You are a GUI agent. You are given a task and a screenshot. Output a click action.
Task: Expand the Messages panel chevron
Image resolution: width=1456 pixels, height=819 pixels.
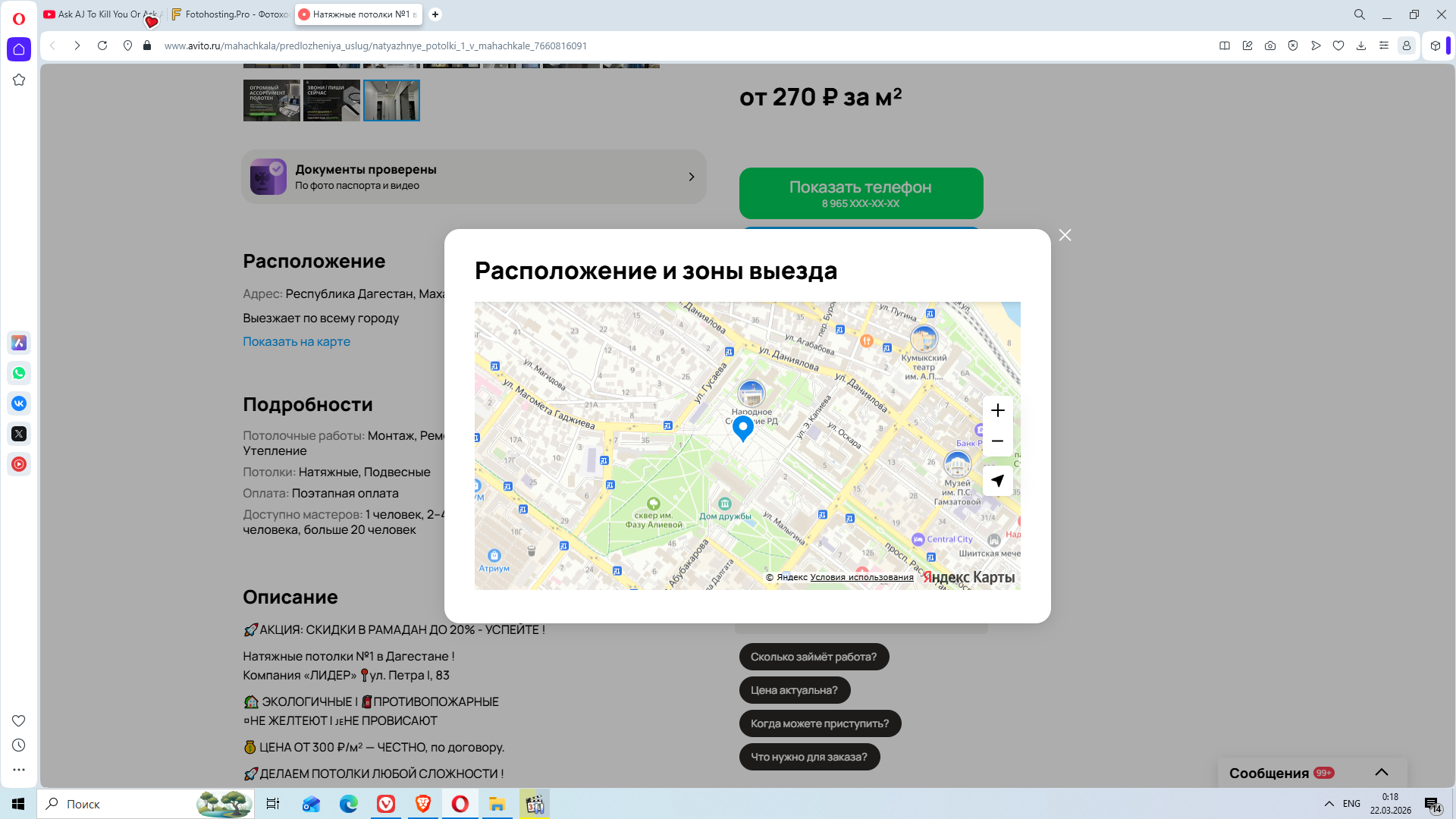point(1382,772)
